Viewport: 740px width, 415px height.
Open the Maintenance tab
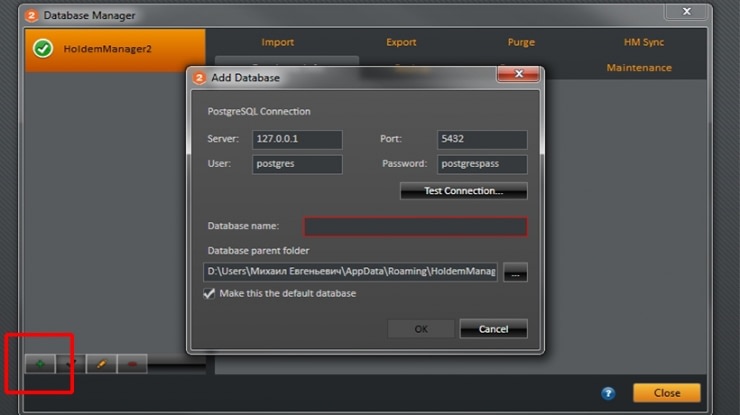click(639, 68)
